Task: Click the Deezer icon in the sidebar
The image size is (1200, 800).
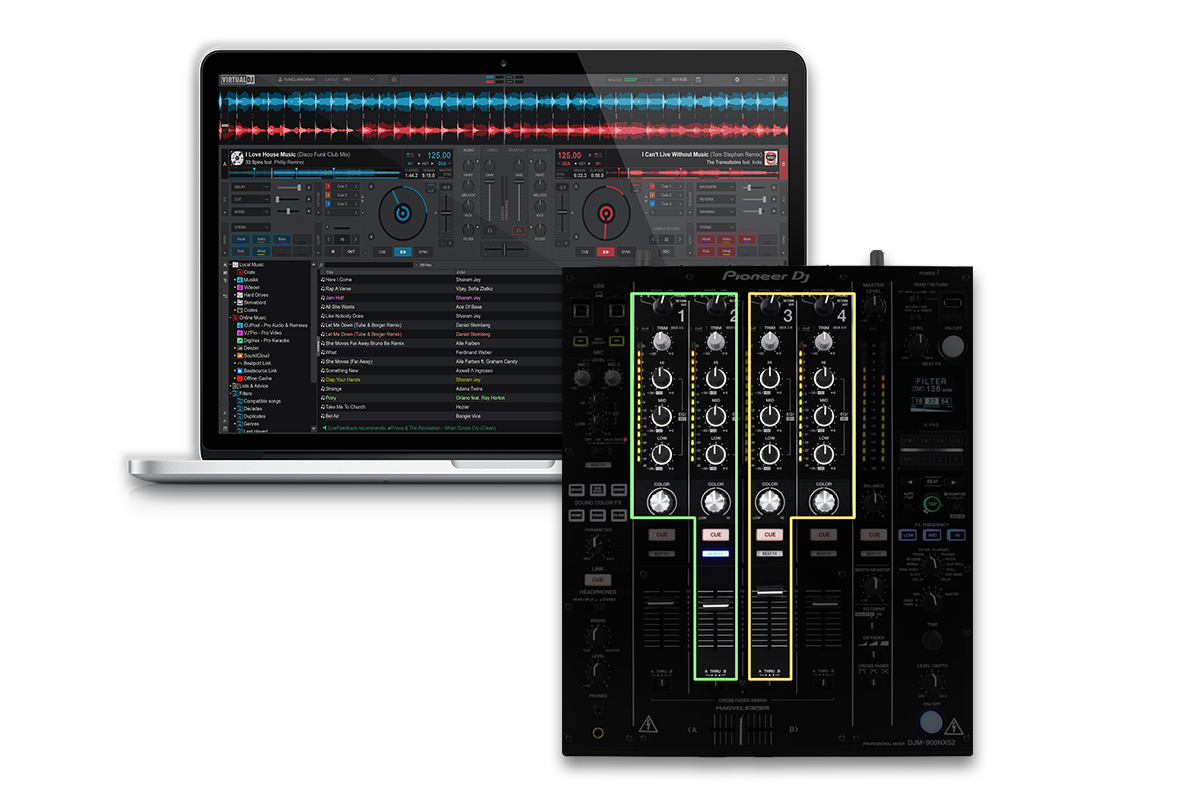Action: click(238, 348)
